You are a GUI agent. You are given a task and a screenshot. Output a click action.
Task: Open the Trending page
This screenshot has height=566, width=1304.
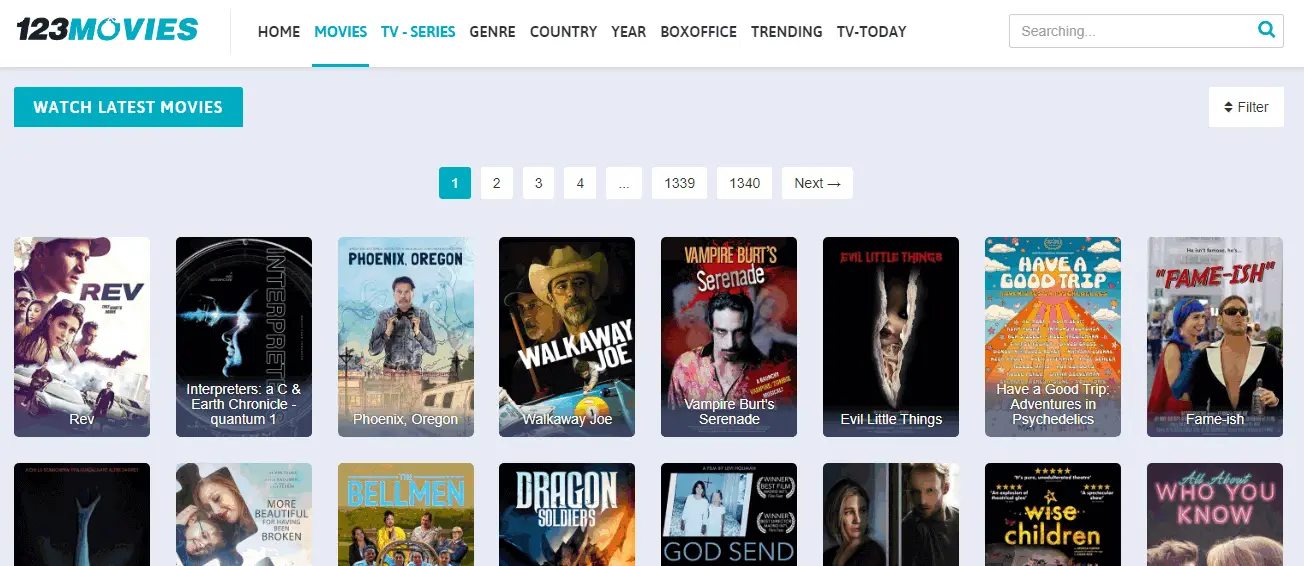[787, 31]
